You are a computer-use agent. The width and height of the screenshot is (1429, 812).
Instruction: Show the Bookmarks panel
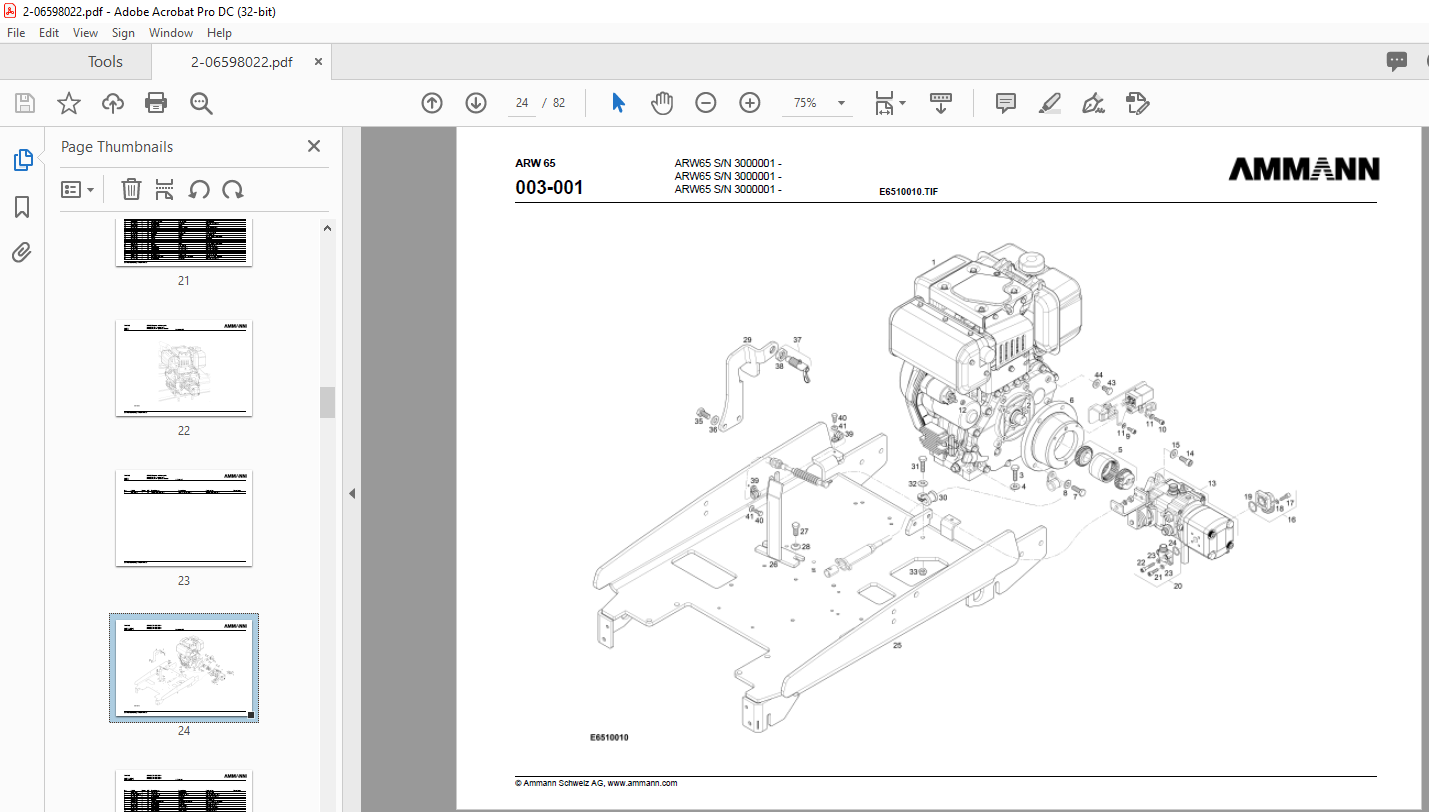click(x=22, y=207)
